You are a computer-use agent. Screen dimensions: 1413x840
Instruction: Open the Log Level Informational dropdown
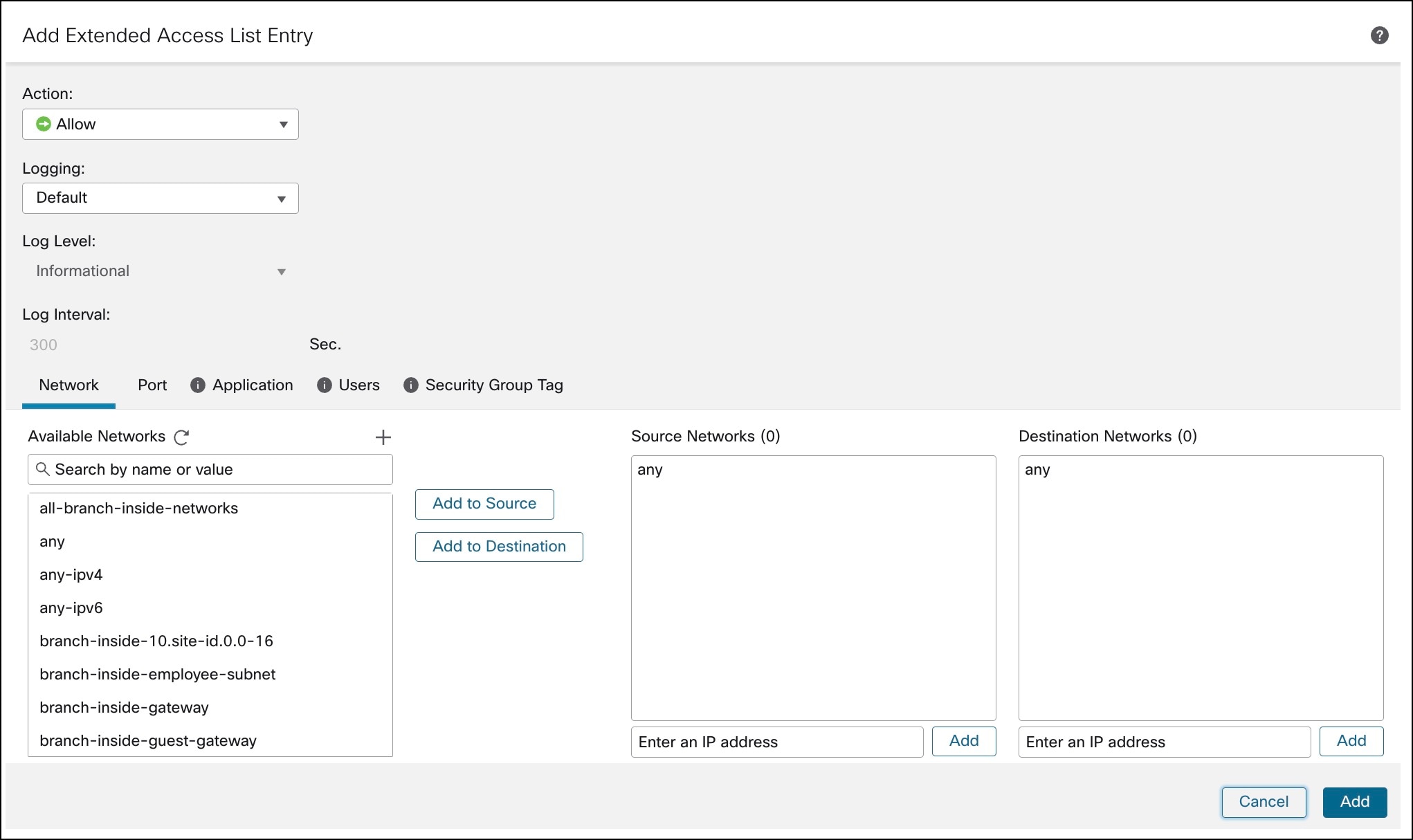(161, 271)
